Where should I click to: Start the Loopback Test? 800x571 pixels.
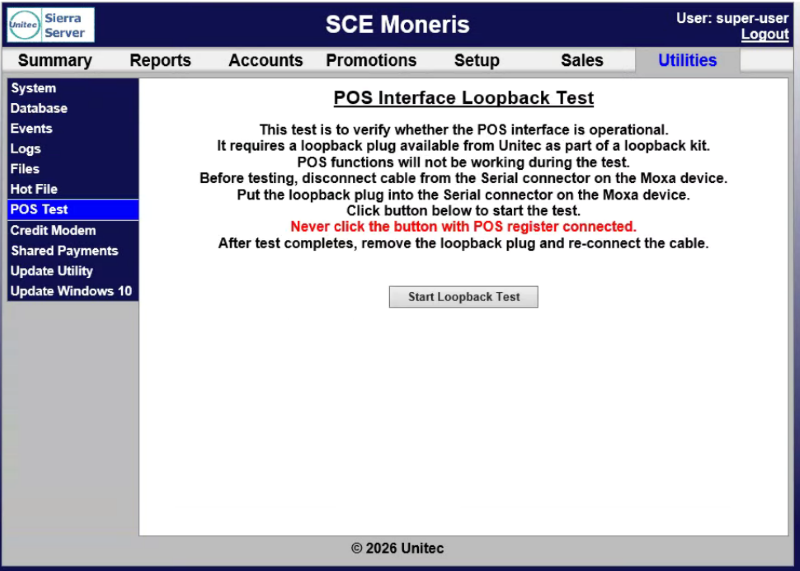click(x=463, y=297)
